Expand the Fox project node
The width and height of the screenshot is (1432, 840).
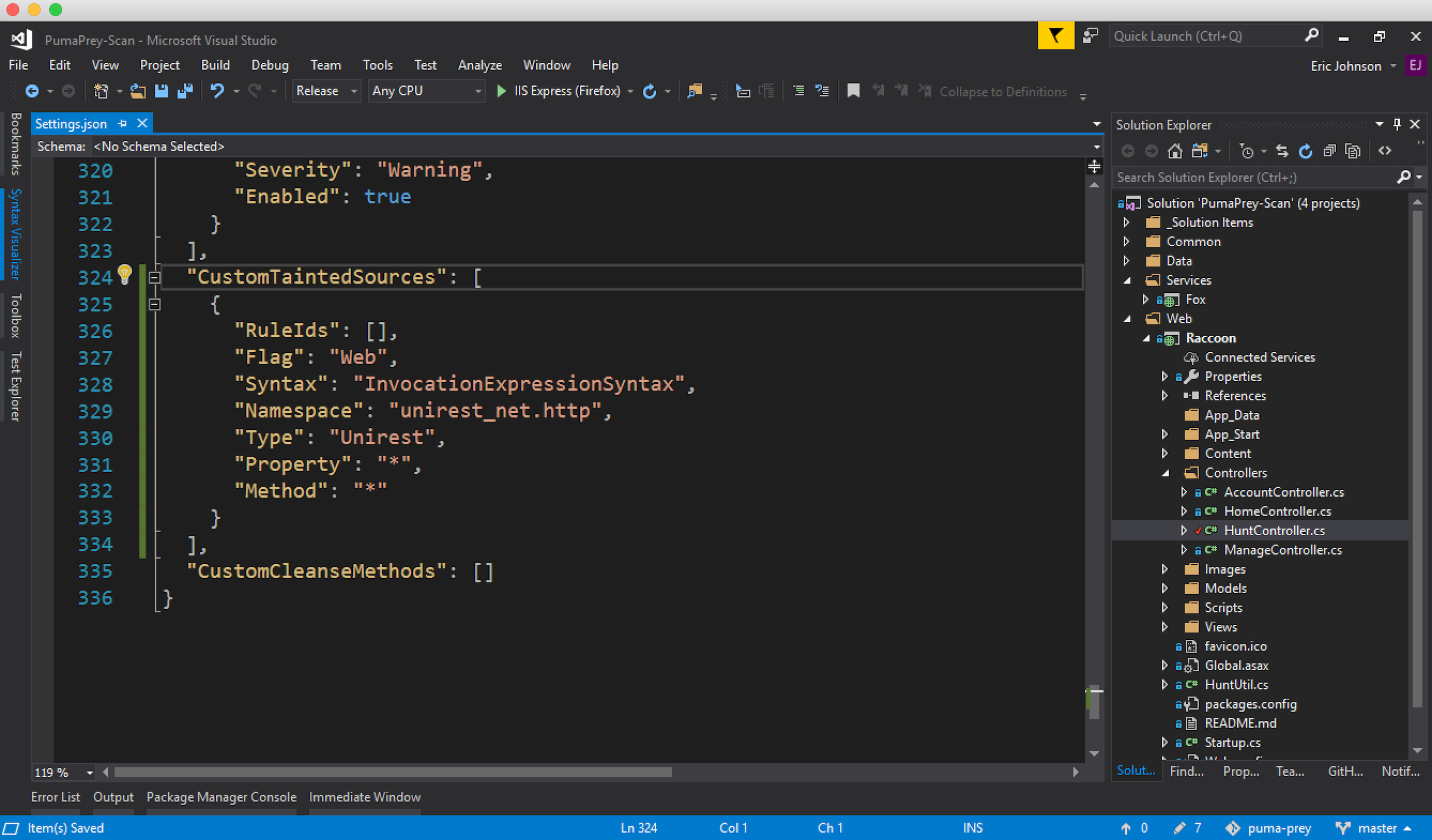[1145, 299]
